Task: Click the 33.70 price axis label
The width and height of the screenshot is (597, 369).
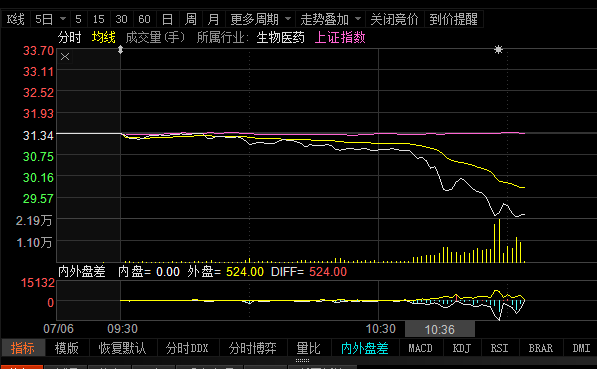Action: click(38, 51)
